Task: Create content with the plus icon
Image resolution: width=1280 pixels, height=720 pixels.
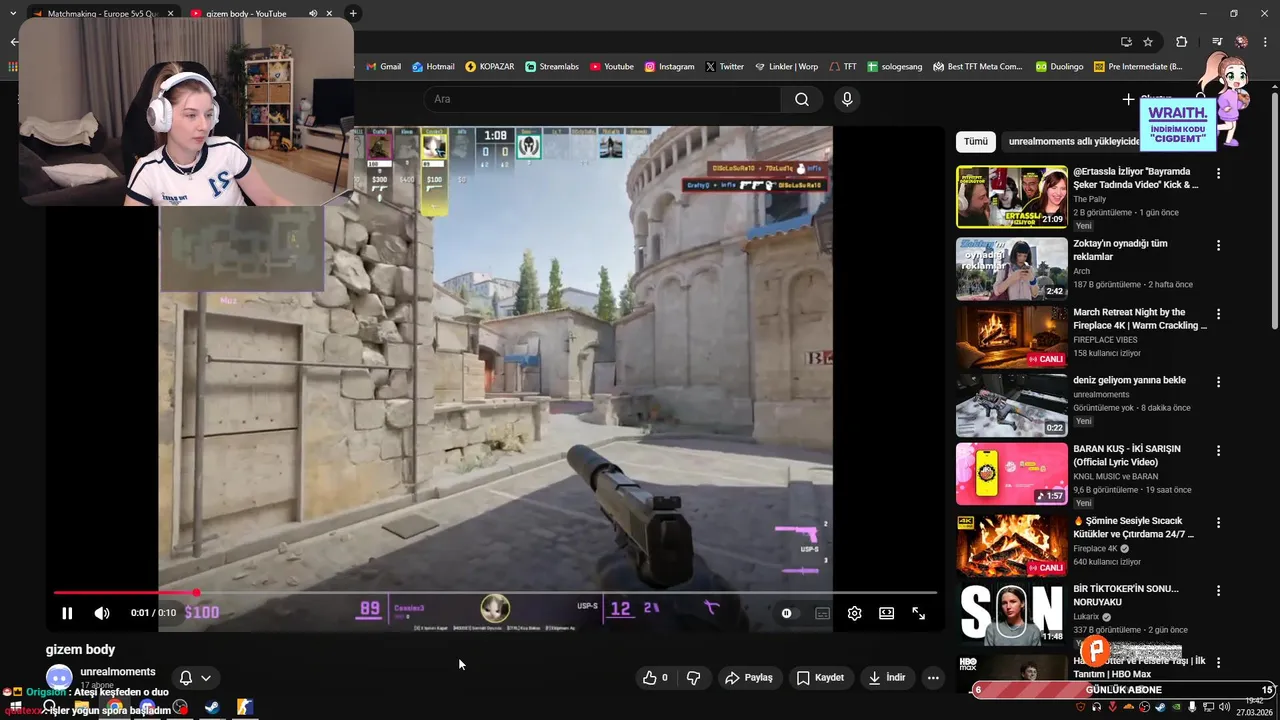Action: click(1128, 99)
